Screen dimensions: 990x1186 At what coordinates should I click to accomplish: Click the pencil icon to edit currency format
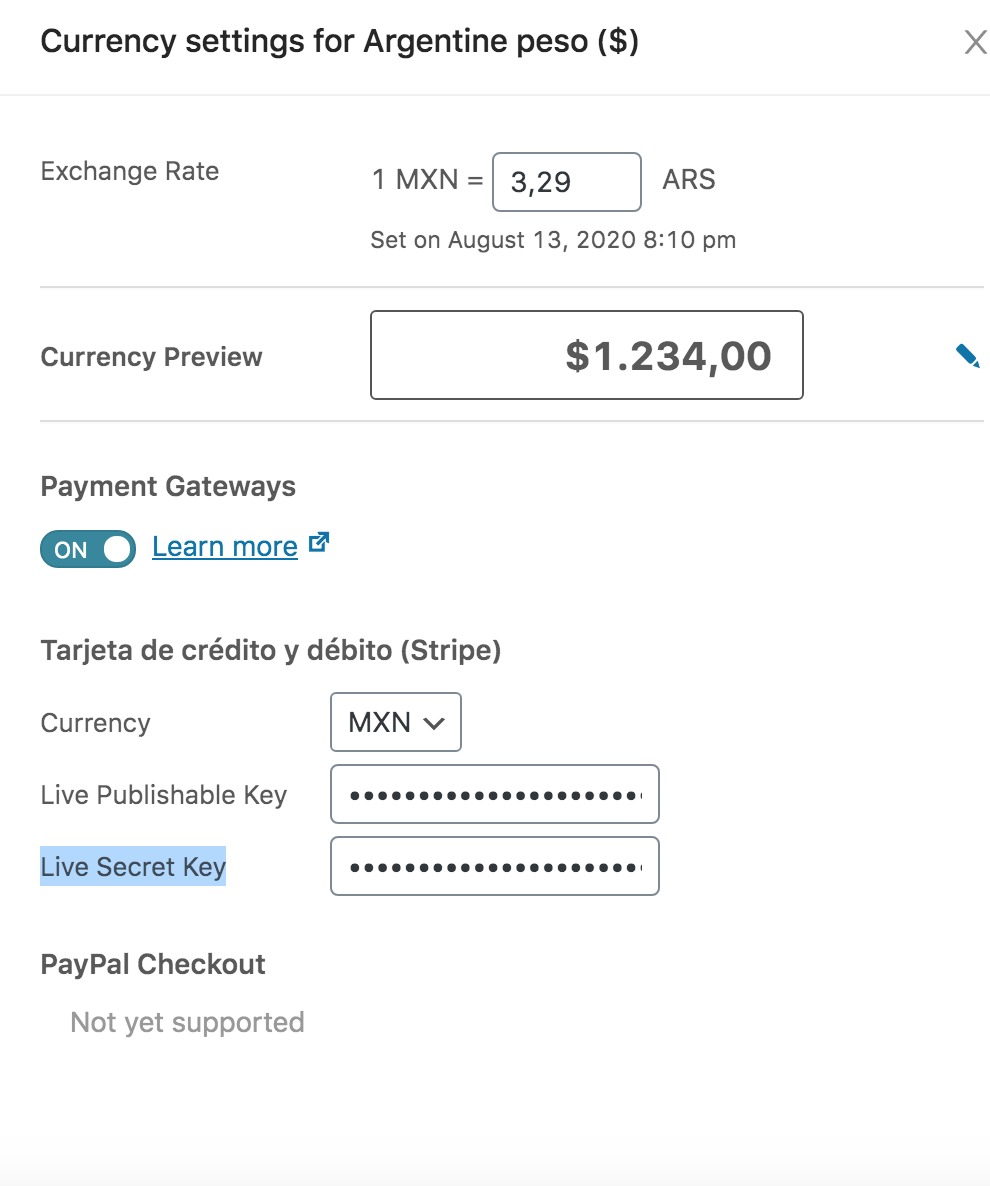967,356
